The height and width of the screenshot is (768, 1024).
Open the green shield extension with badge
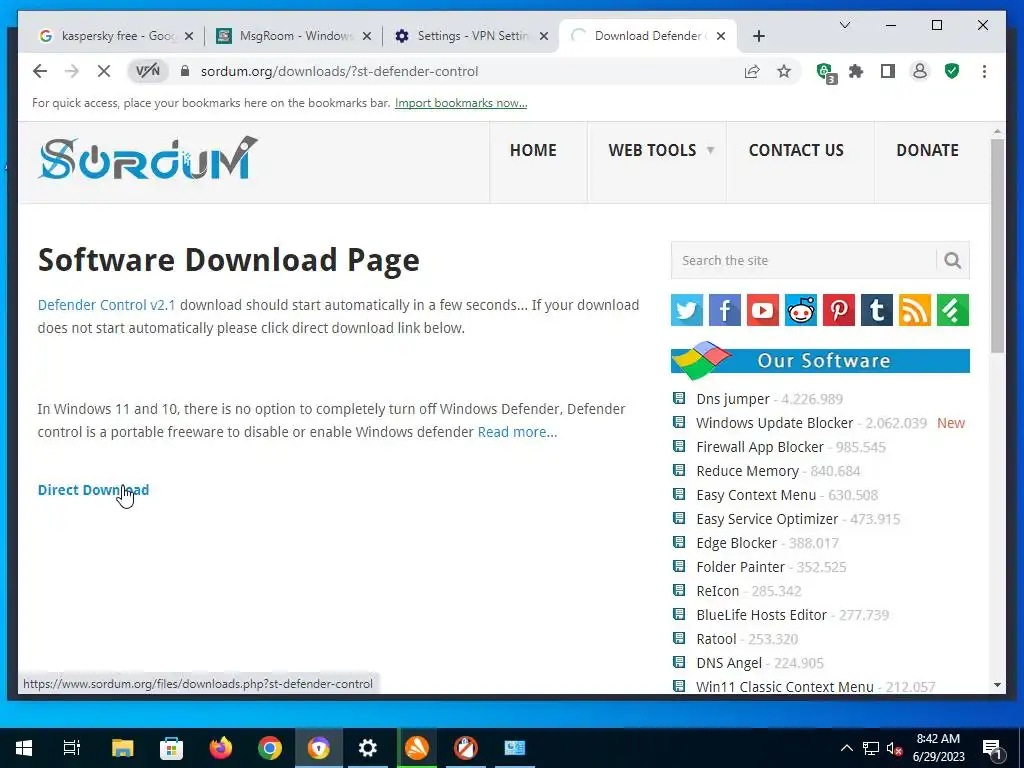pos(825,72)
